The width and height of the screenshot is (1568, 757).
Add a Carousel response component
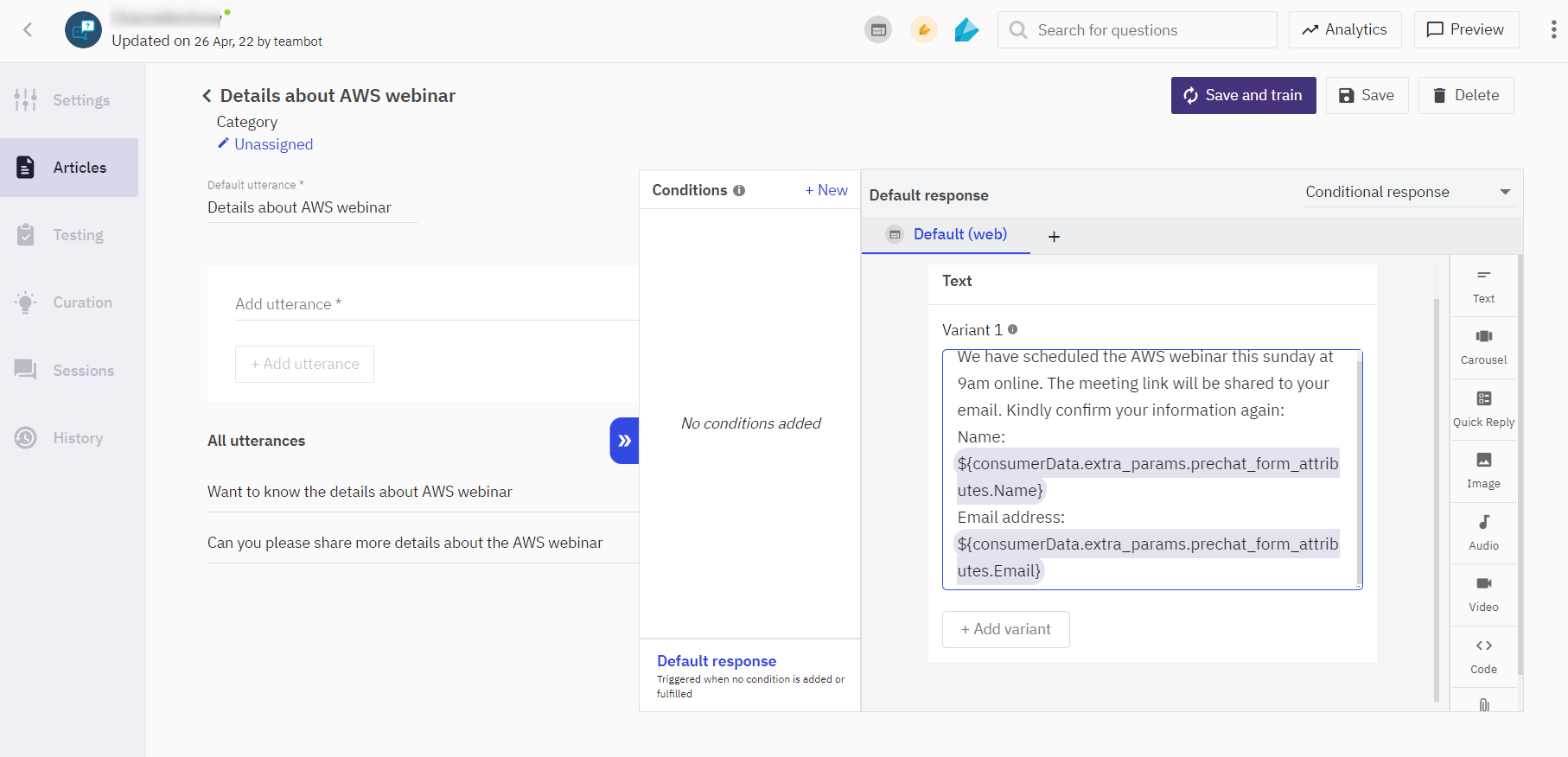[1483, 347]
